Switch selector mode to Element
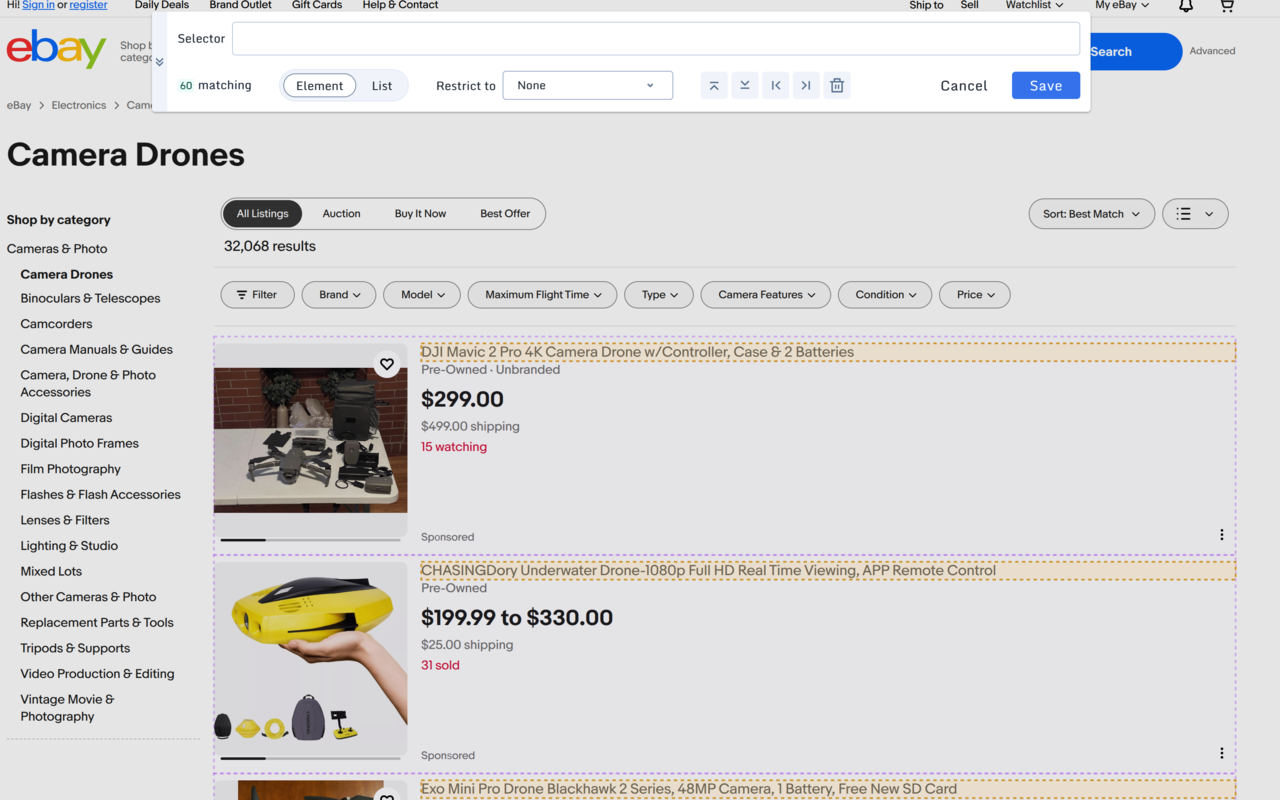Screen dimensions: 1280x800 (320, 86)
